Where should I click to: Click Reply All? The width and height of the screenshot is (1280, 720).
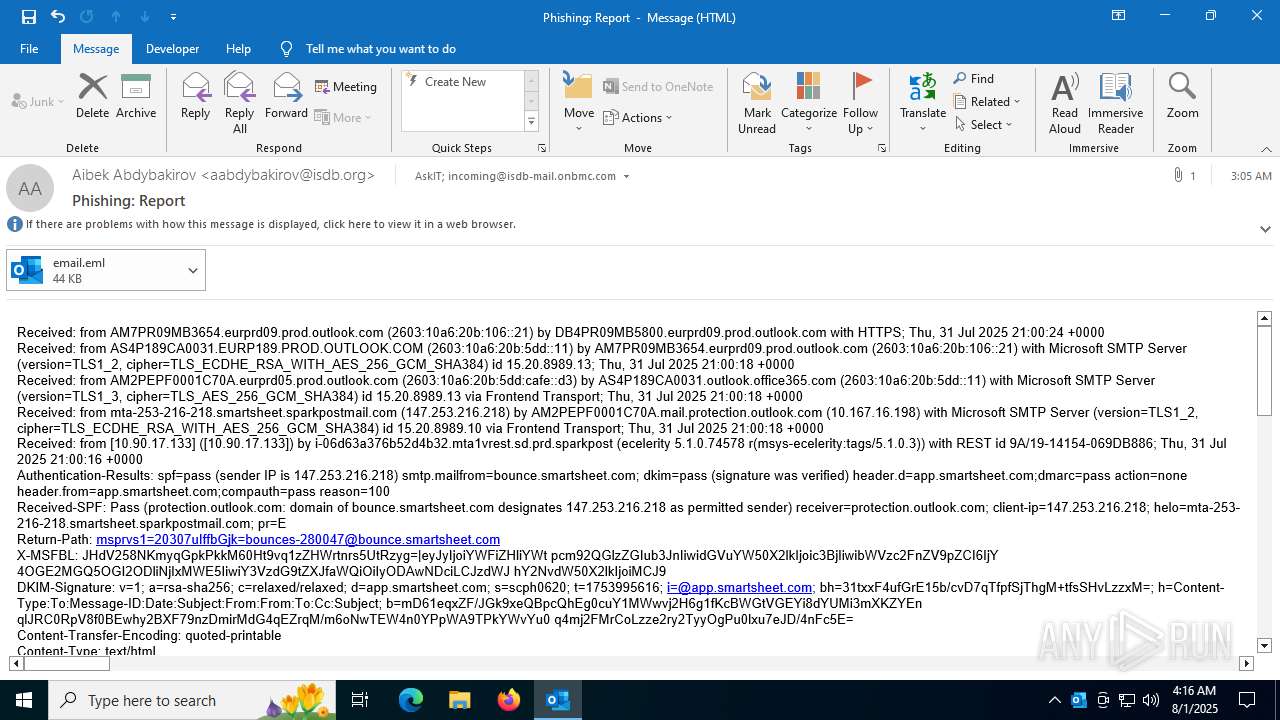tap(240, 103)
